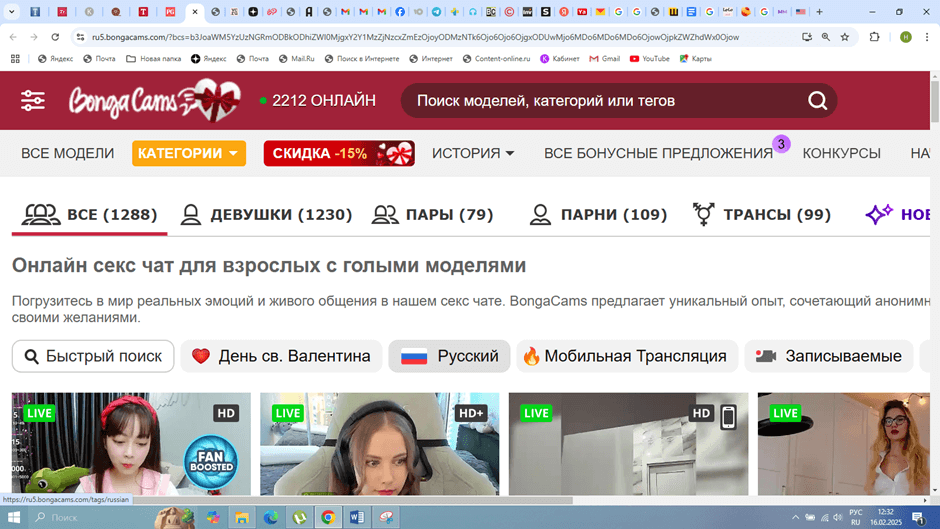Open the КОНКУРСЫ menu item
This screenshot has height=529, width=940.
[841, 154]
